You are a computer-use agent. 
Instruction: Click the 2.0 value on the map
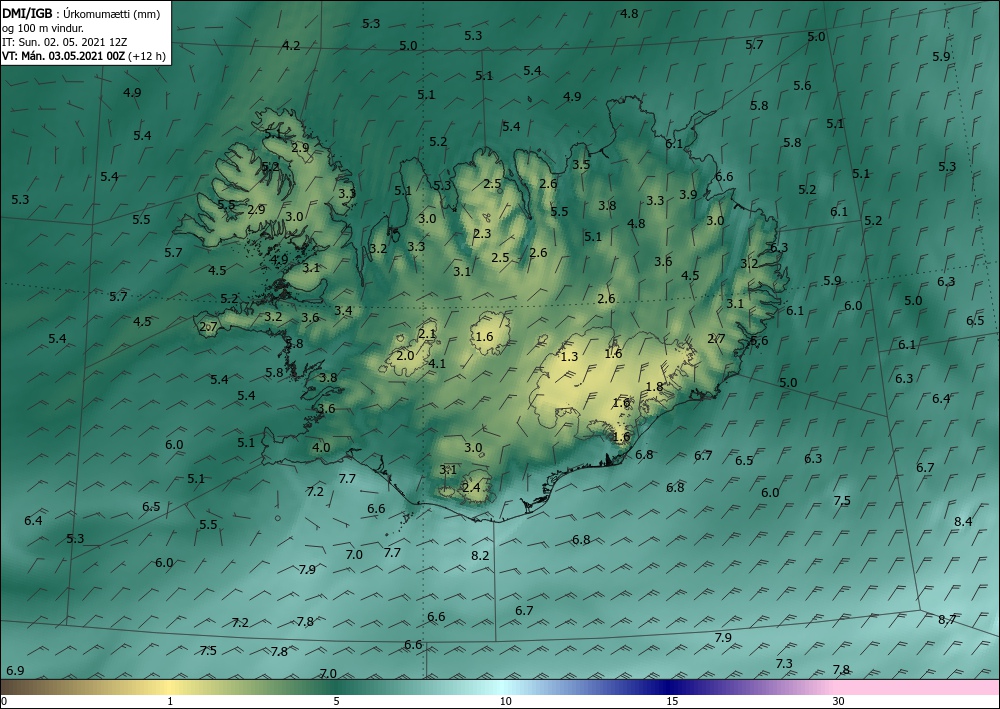point(405,356)
